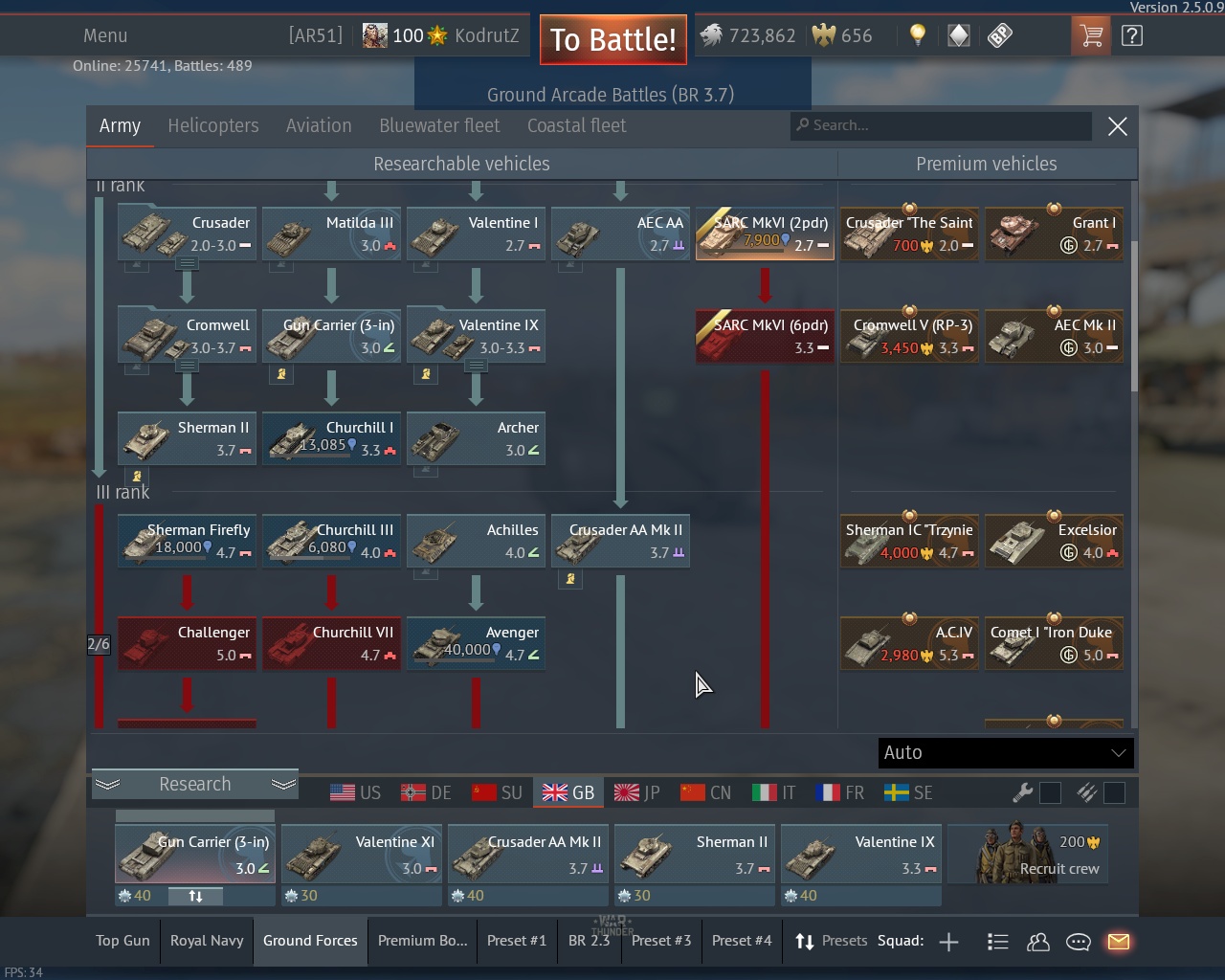This screenshot has width=1225, height=980.
Task: Toggle the auto-ammo checkbox beside shells icon
Action: pyautogui.click(x=1114, y=793)
